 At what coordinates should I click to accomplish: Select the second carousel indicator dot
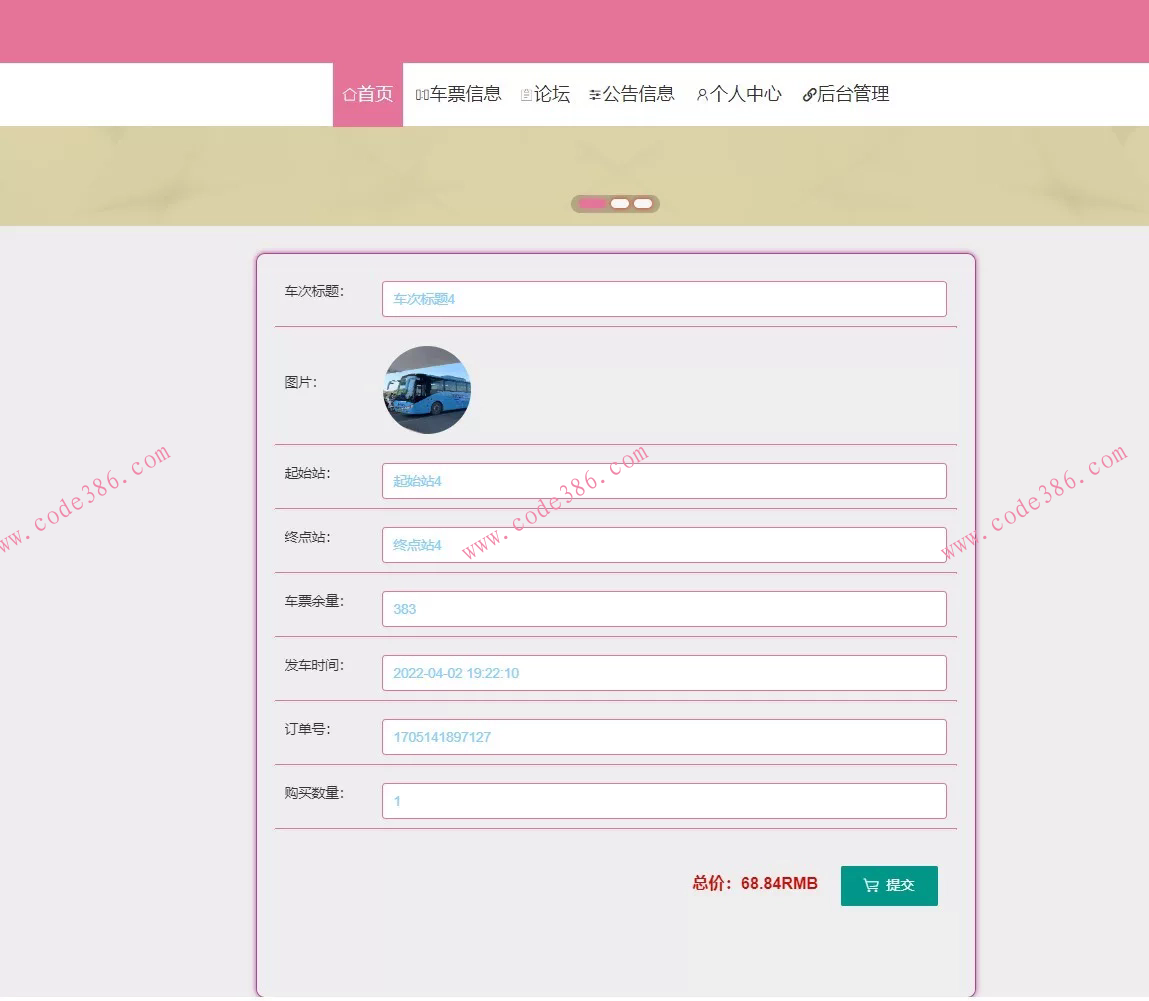tap(619, 203)
